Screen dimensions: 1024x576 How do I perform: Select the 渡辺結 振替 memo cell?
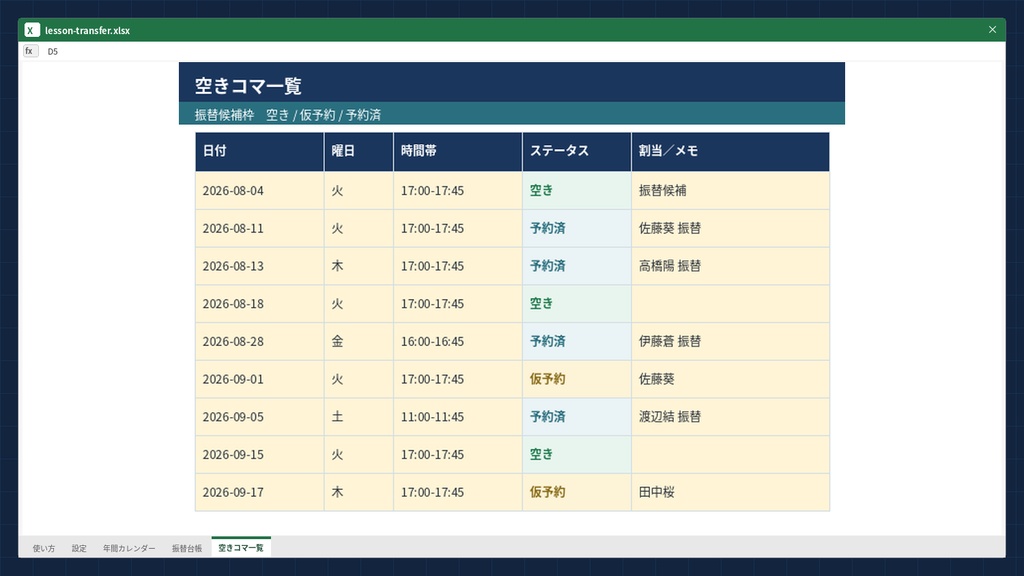coord(731,417)
